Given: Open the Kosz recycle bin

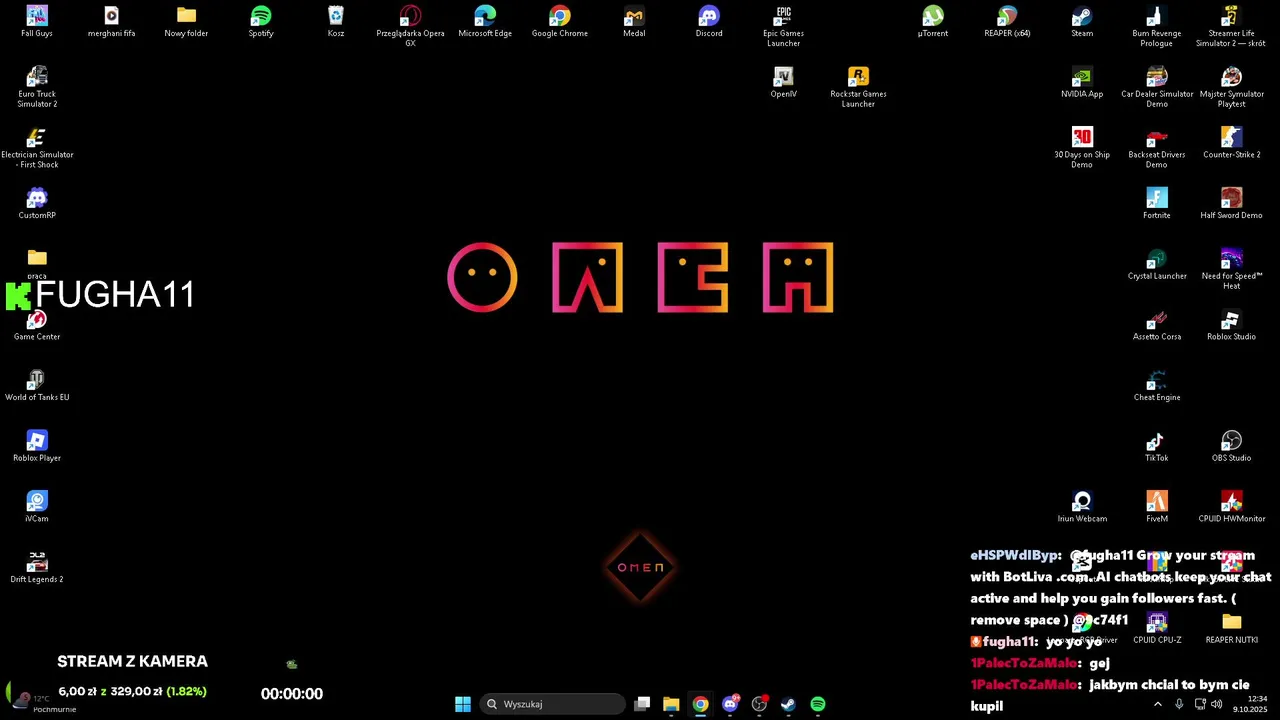Looking at the screenshot, I should (x=336, y=22).
